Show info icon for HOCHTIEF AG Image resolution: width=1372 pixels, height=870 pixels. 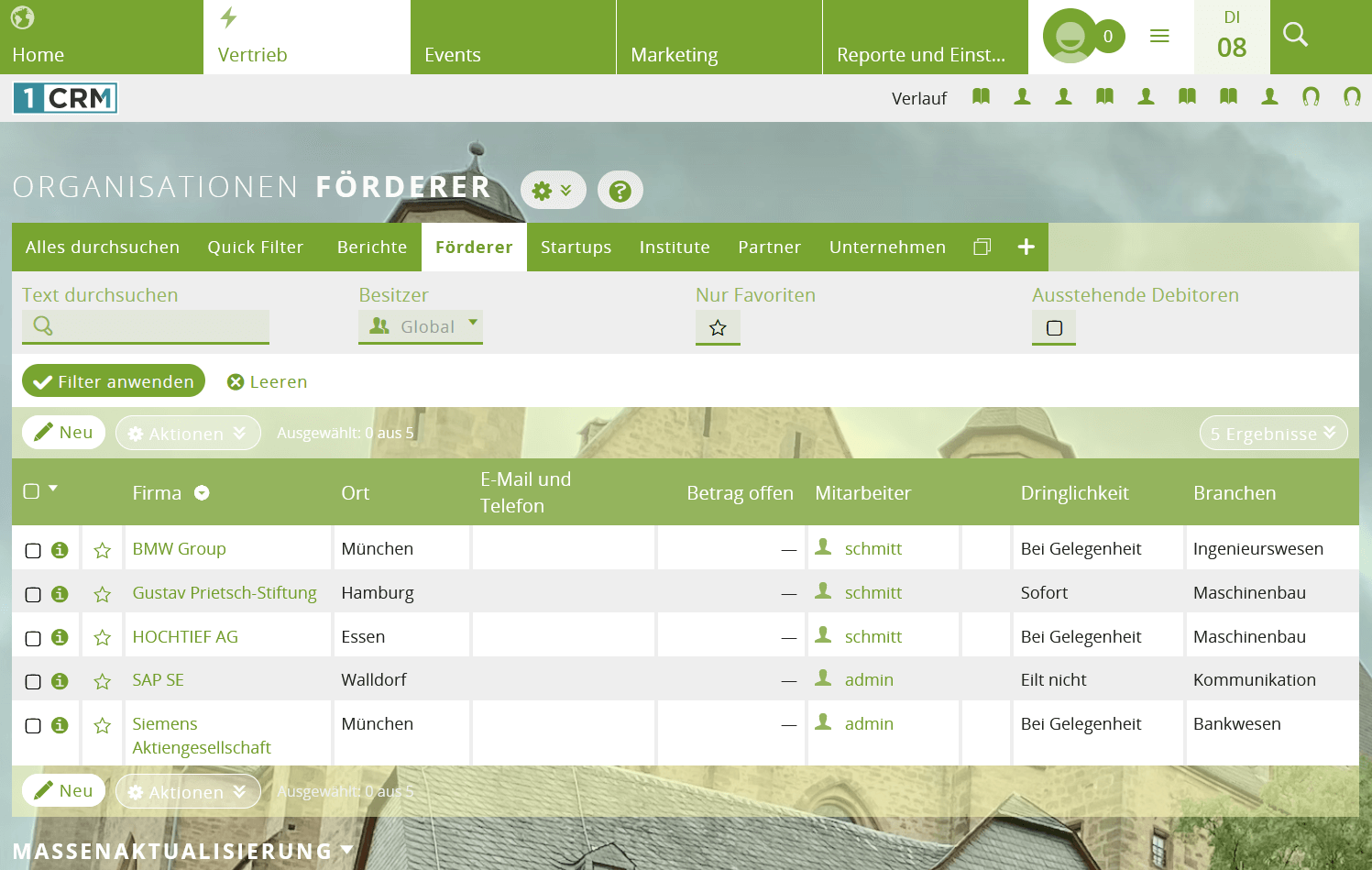[60, 638]
